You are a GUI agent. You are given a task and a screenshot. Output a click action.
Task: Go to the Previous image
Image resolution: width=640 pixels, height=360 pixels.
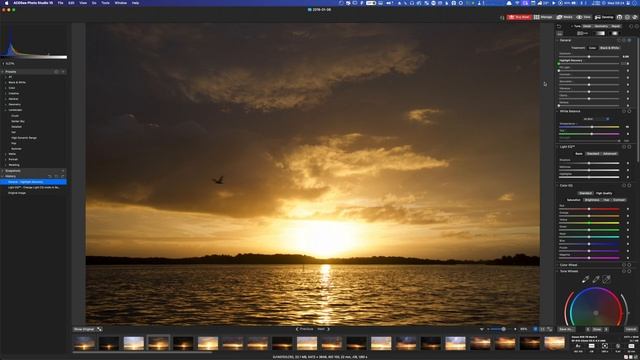[x=304, y=329]
